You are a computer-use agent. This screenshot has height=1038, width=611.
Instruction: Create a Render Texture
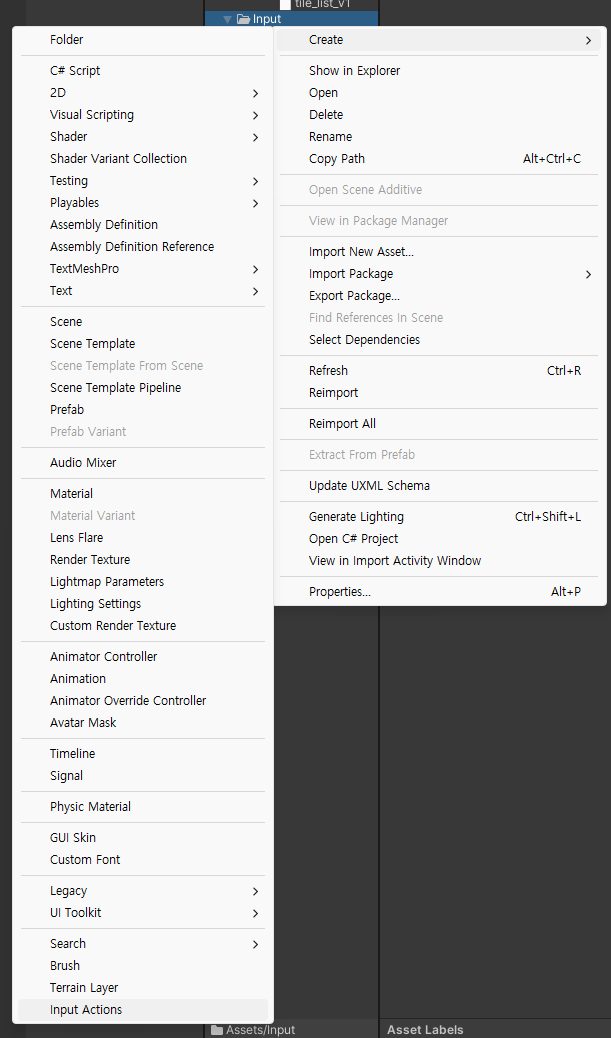(x=143, y=559)
